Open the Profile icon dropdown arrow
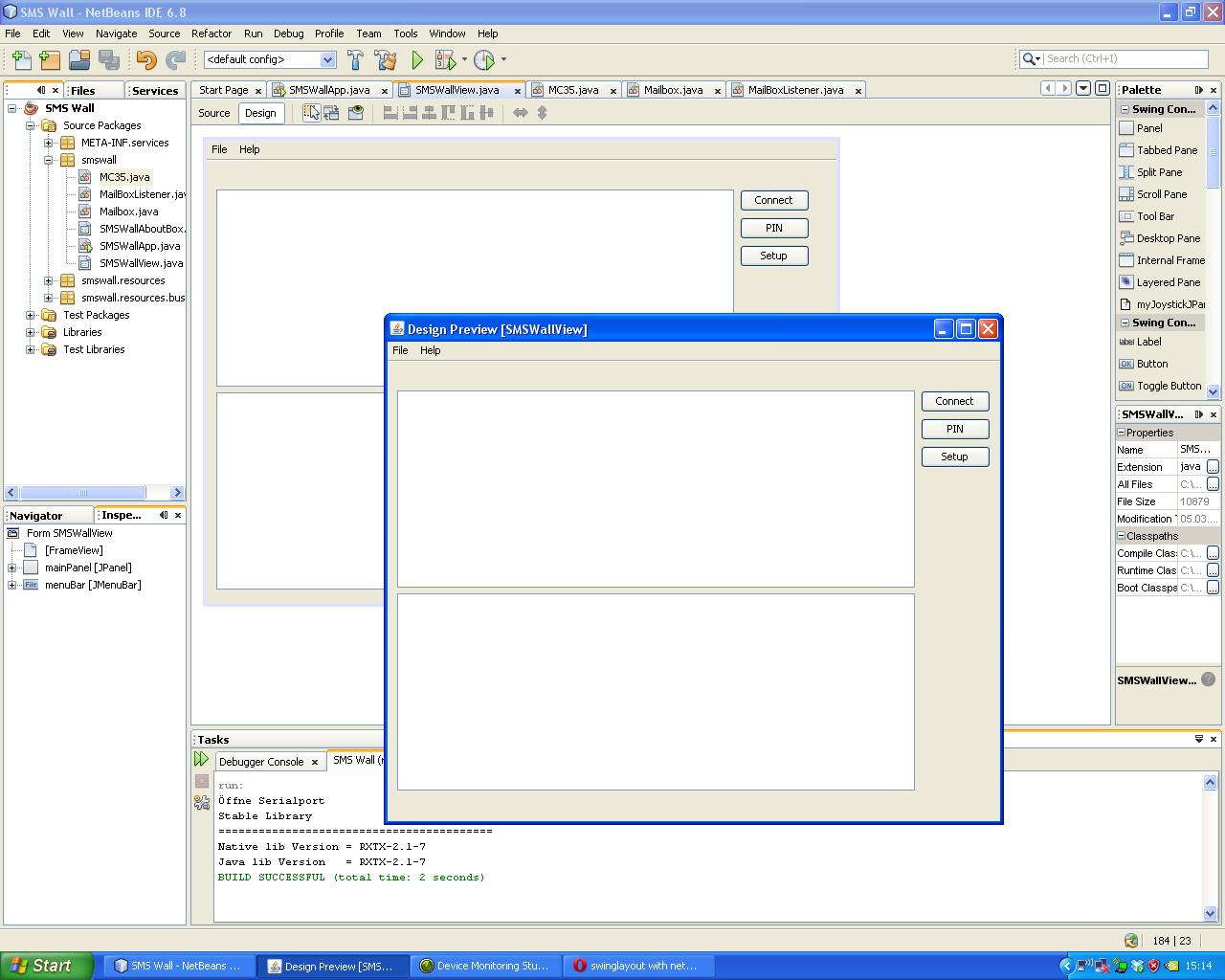 tap(503, 59)
